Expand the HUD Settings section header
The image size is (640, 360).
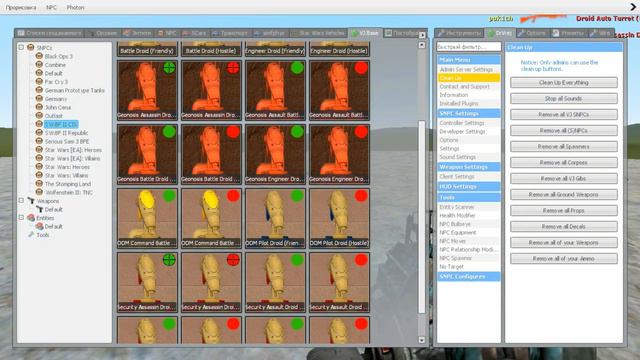click(469, 187)
